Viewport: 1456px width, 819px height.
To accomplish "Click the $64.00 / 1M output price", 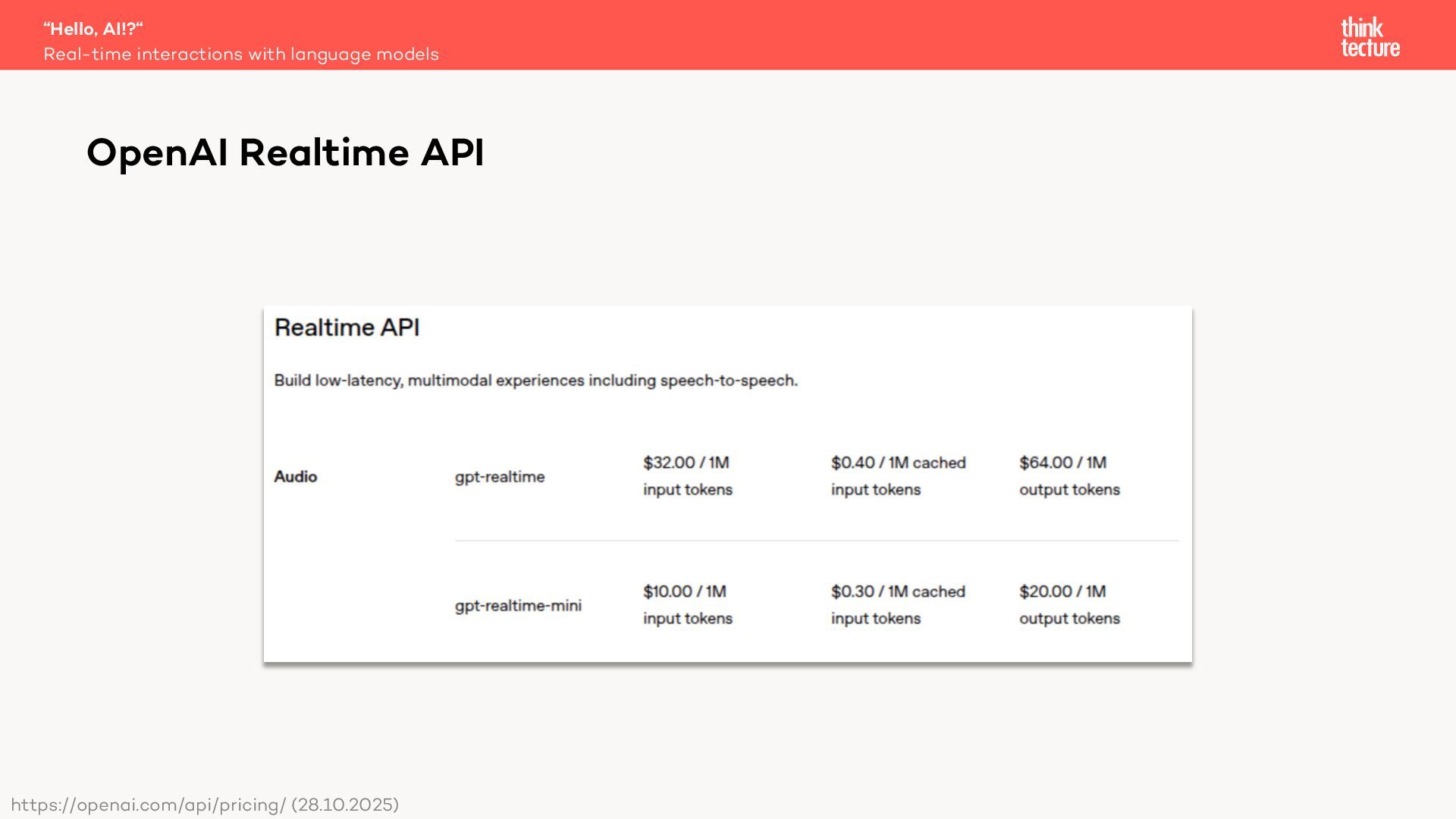I will click(x=1062, y=463).
